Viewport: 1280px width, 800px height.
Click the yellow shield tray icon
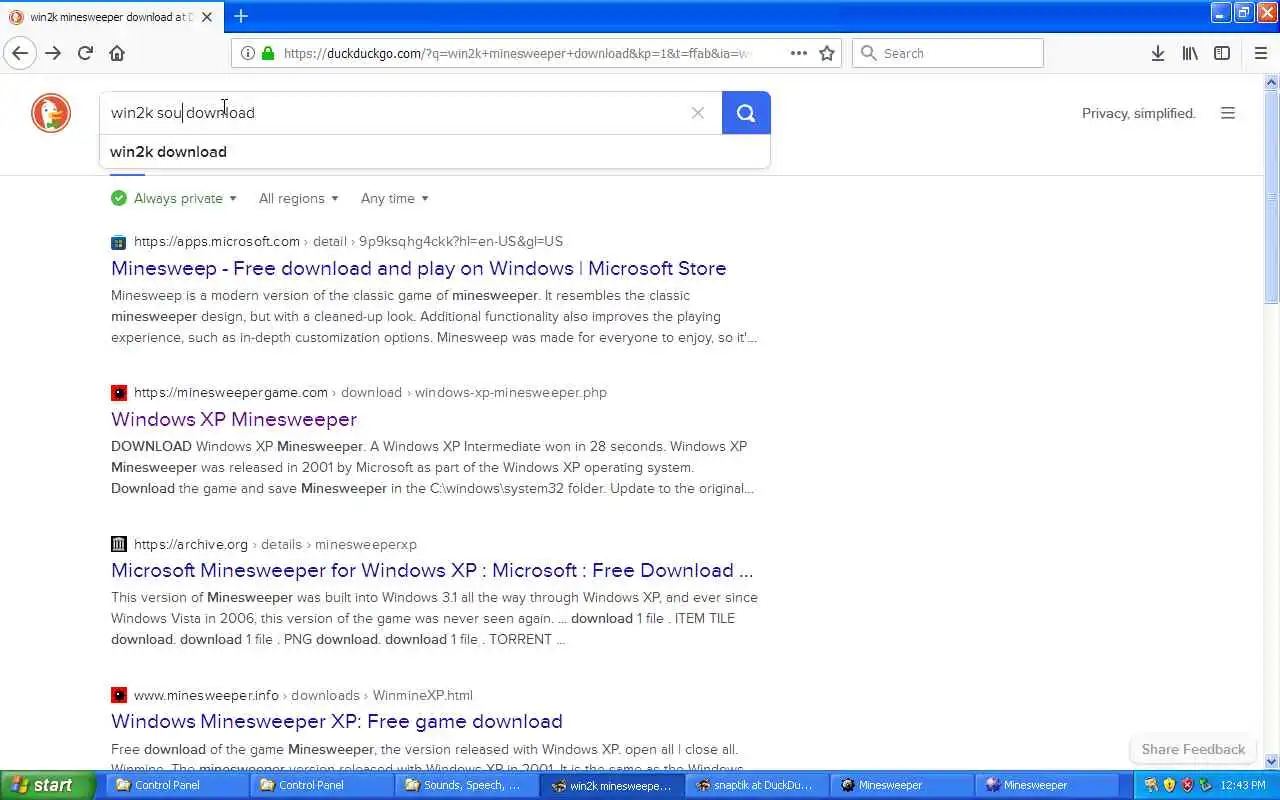(1169, 785)
